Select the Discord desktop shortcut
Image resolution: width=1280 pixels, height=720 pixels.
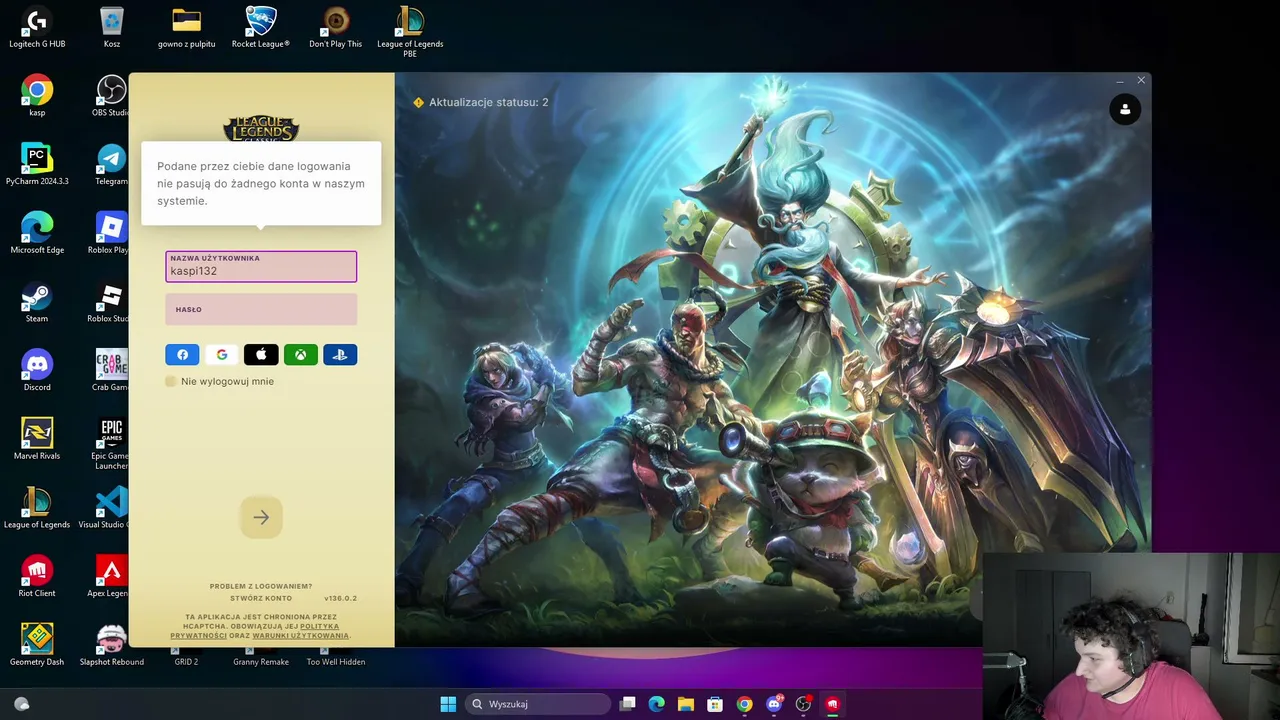37,371
